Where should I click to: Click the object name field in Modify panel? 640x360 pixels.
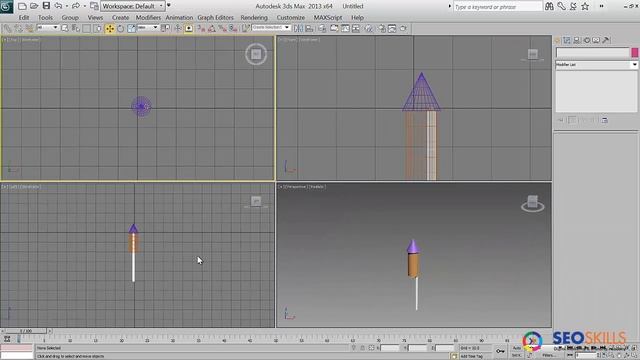tap(593, 52)
